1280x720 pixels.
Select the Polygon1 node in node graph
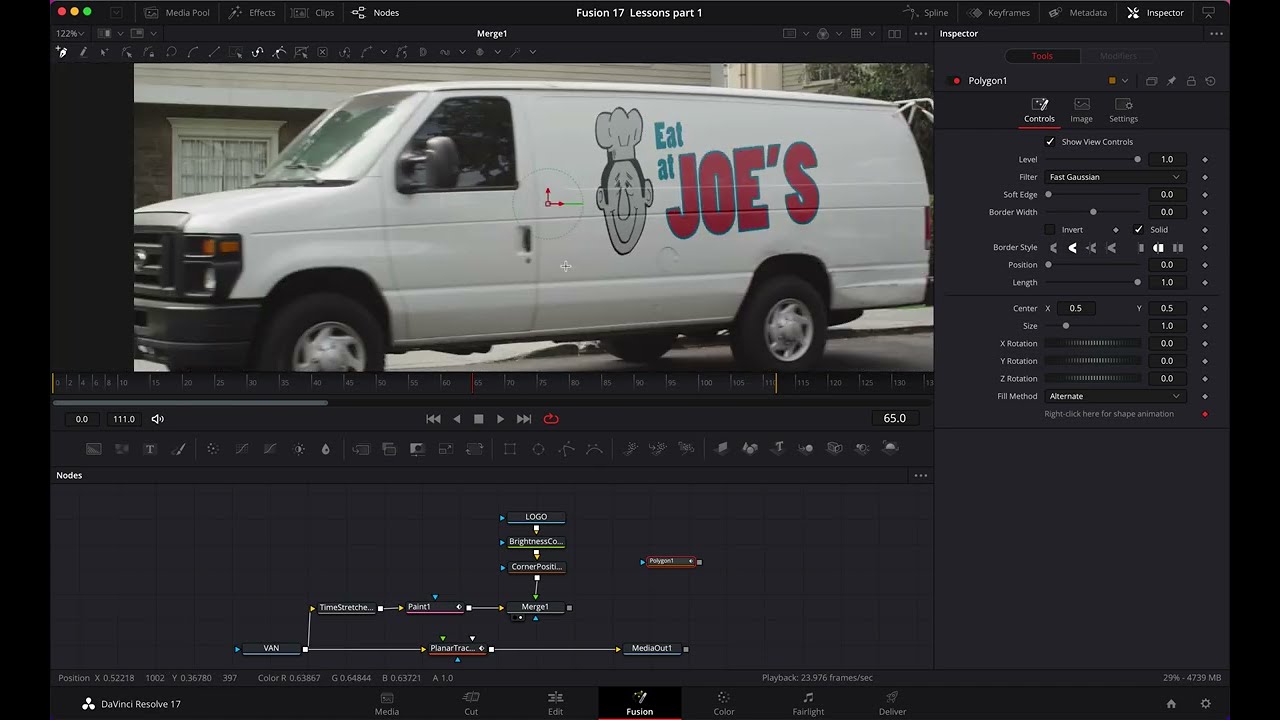pos(670,561)
